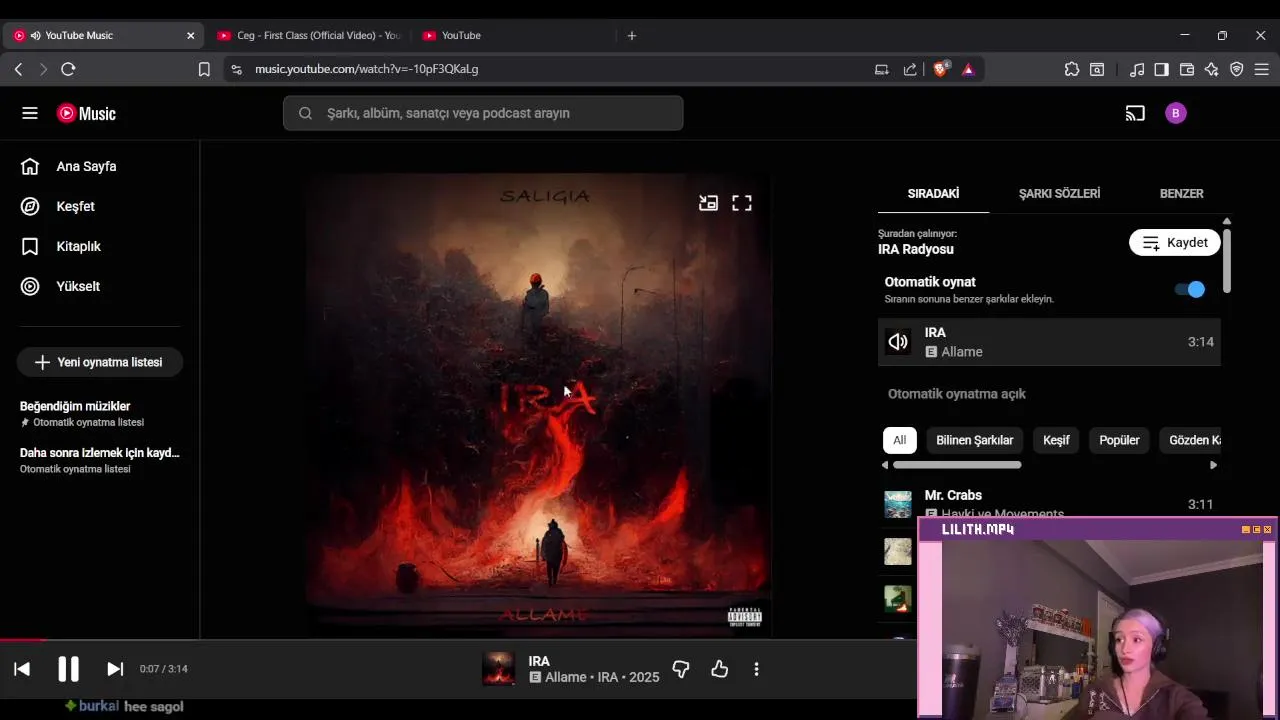This screenshot has width=1280, height=720.
Task: Switch to Ceg - First Class tab
Action: coord(307,35)
